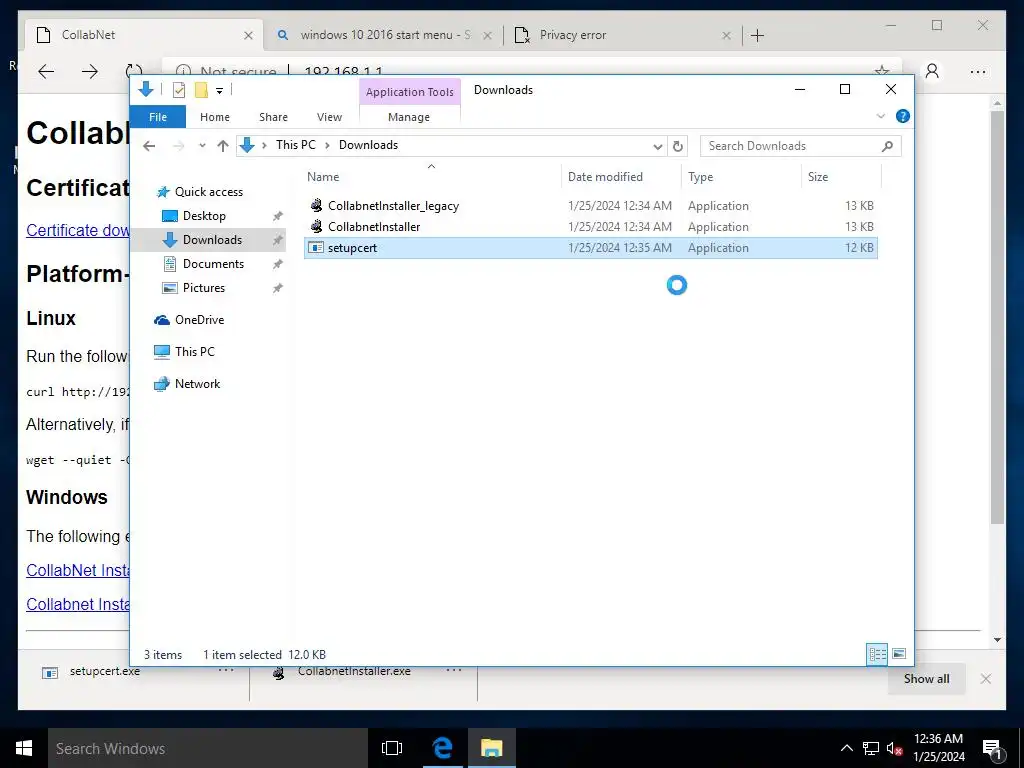Open the Edge profile icon
This screenshot has width=1024, height=768.
coord(933,71)
